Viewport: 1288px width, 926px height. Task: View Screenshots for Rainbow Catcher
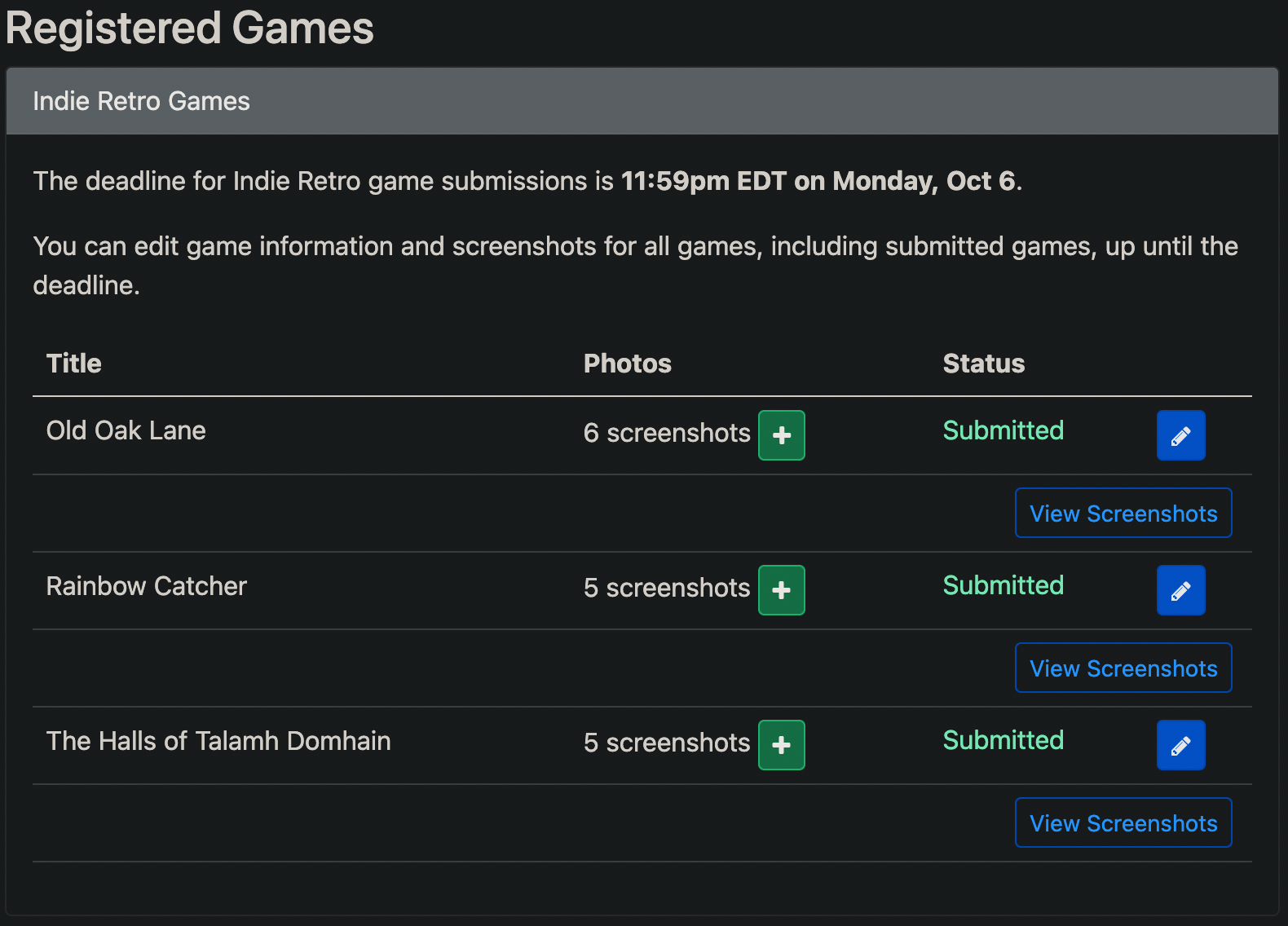[x=1123, y=668]
